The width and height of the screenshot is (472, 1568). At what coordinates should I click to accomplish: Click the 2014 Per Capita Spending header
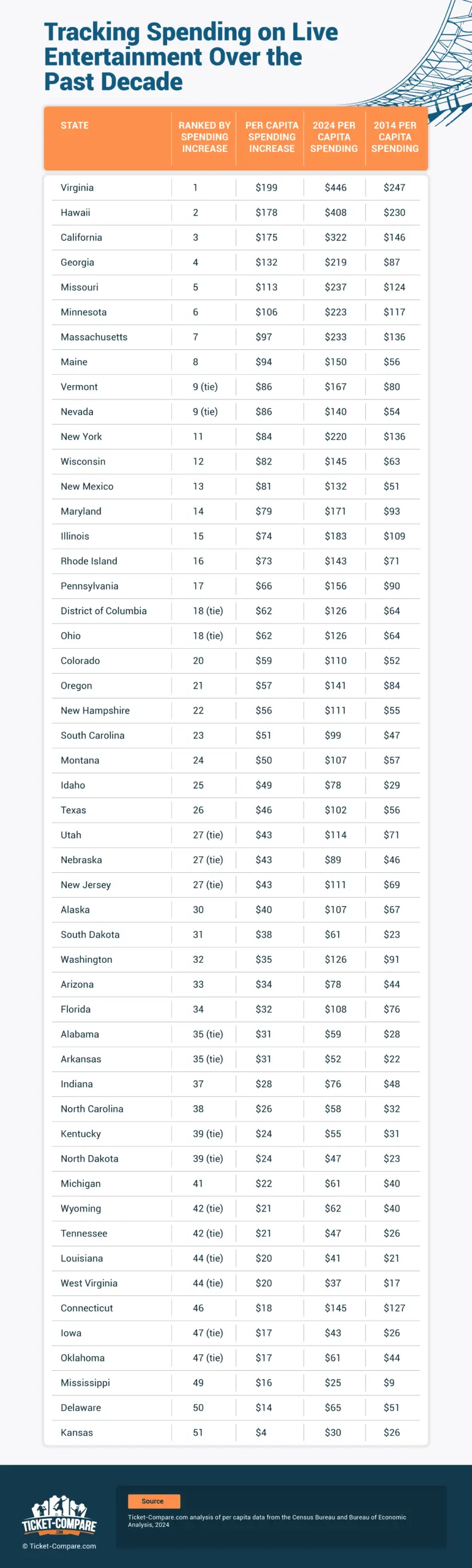point(395,137)
